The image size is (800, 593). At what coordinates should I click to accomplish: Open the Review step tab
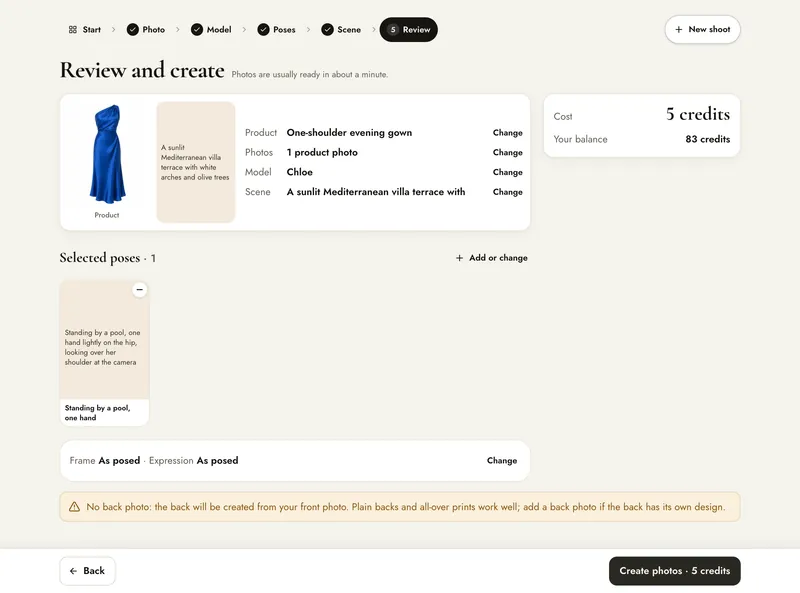tap(409, 30)
